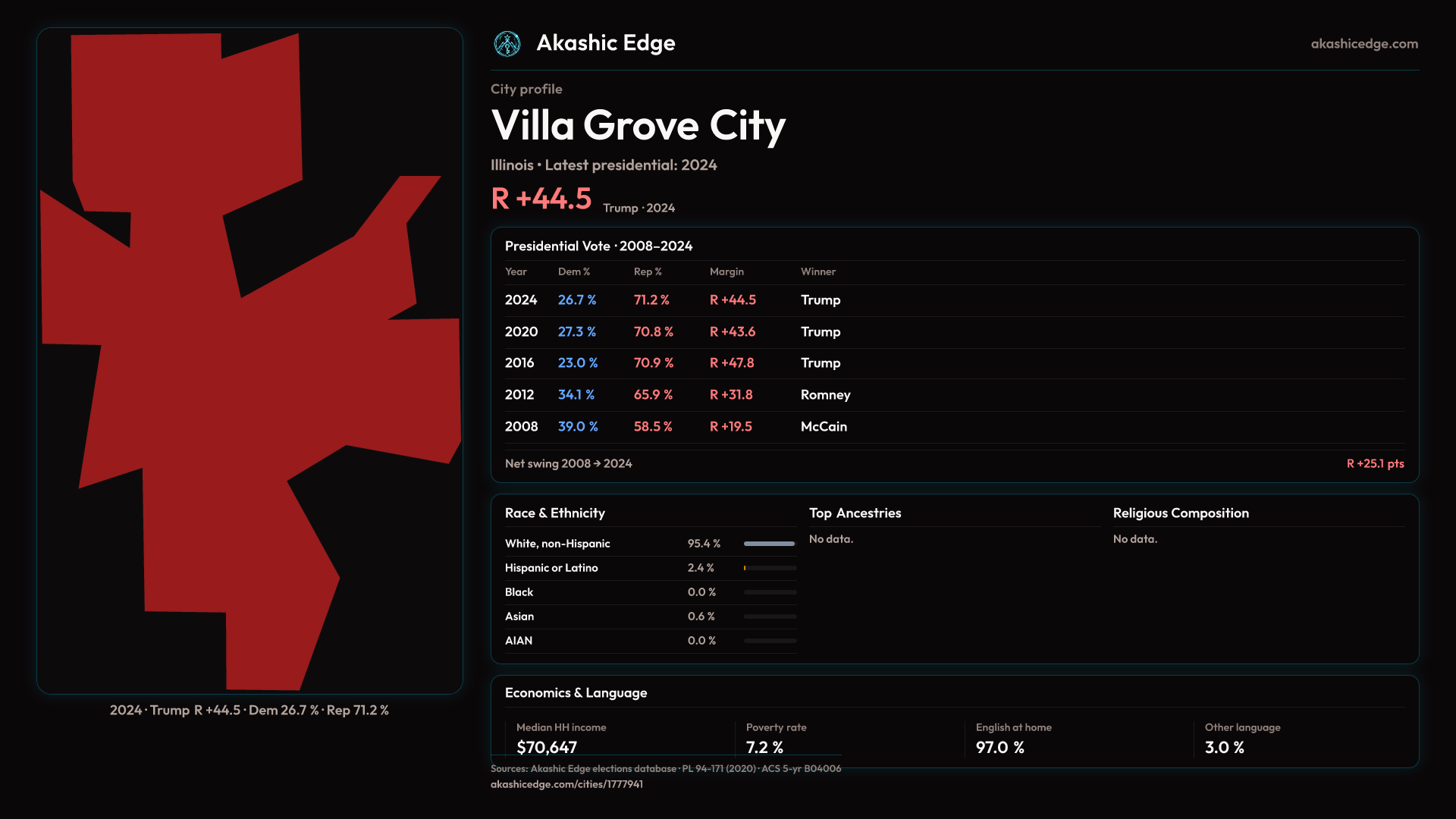Click the 2016 Trump result row

(x=682, y=363)
